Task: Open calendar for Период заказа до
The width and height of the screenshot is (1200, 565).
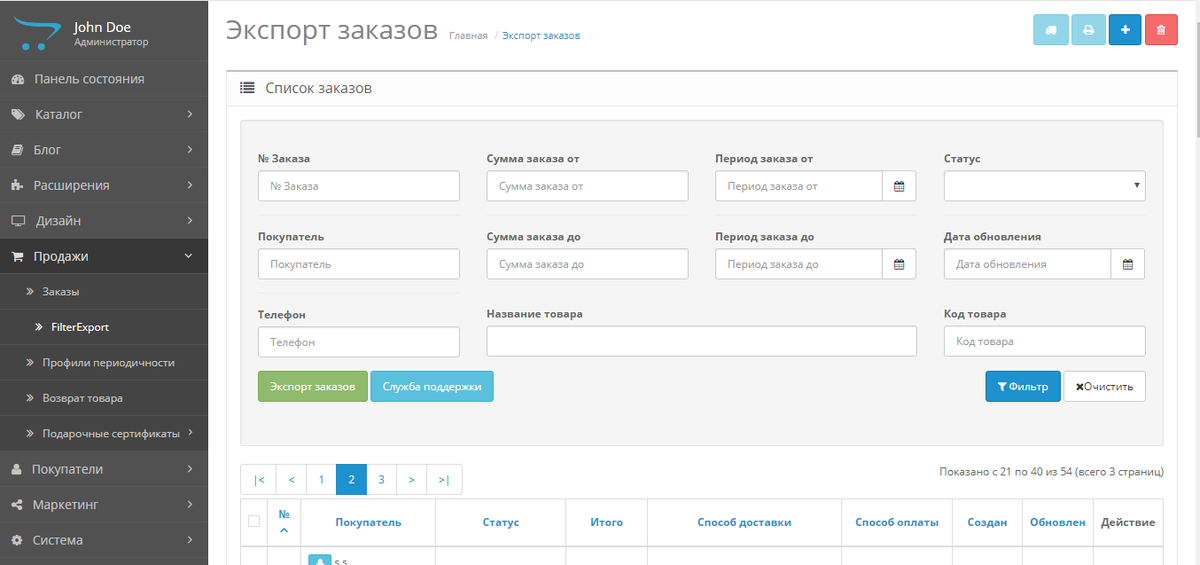Action: point(899,264)
